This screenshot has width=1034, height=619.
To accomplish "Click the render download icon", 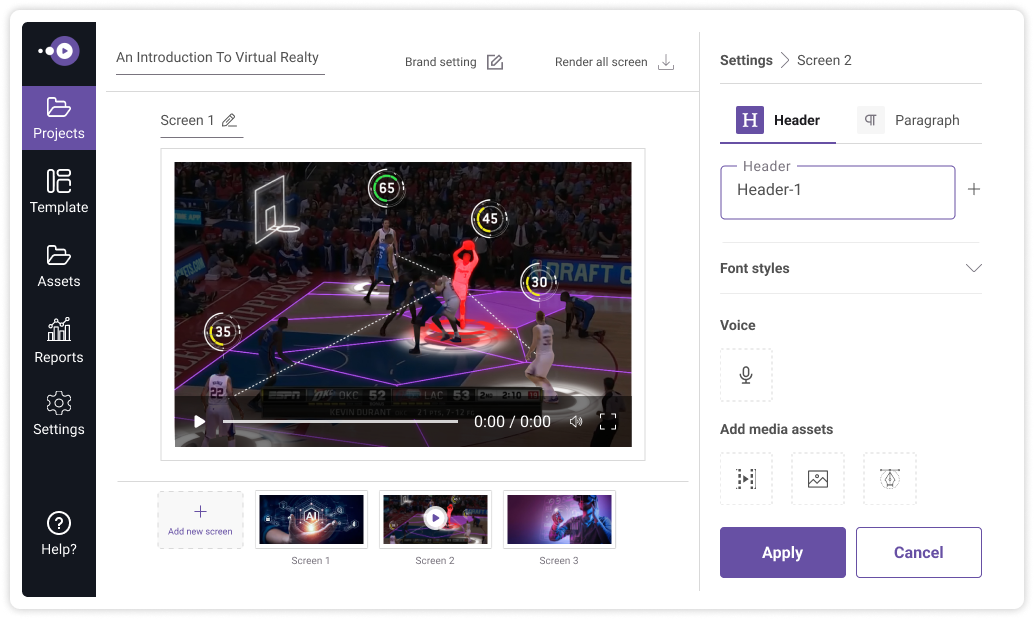I will pyautogui.click(x=666, y=62).
